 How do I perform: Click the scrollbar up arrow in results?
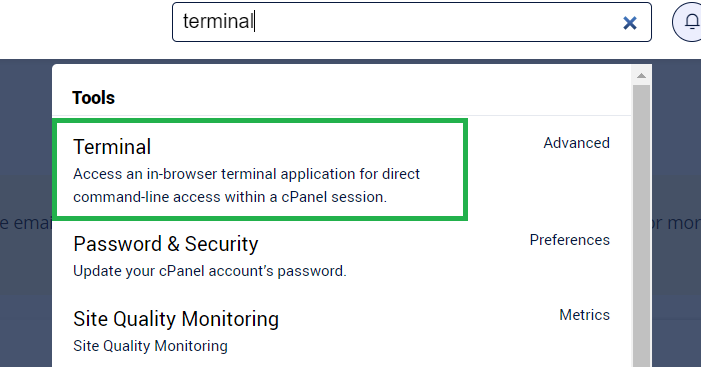pyautogui.click(x=642, y=76)
